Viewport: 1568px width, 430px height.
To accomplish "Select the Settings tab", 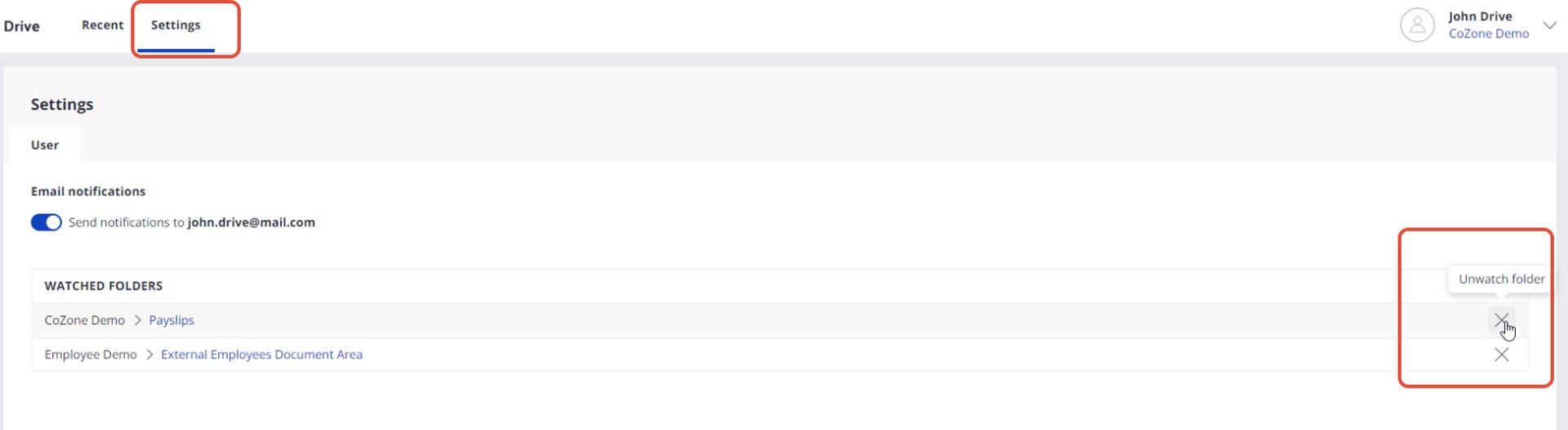I will coord(176,25).
